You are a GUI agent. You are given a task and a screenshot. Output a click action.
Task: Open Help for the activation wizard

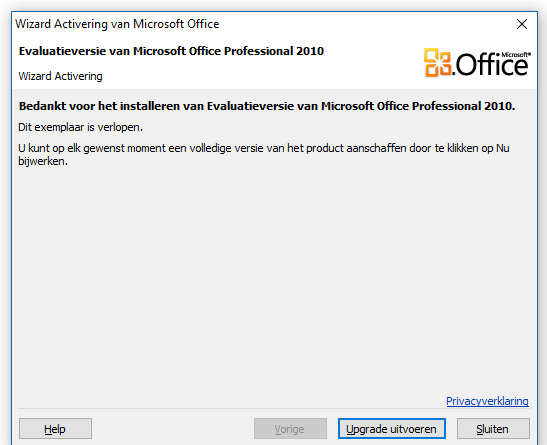point(55,429)
